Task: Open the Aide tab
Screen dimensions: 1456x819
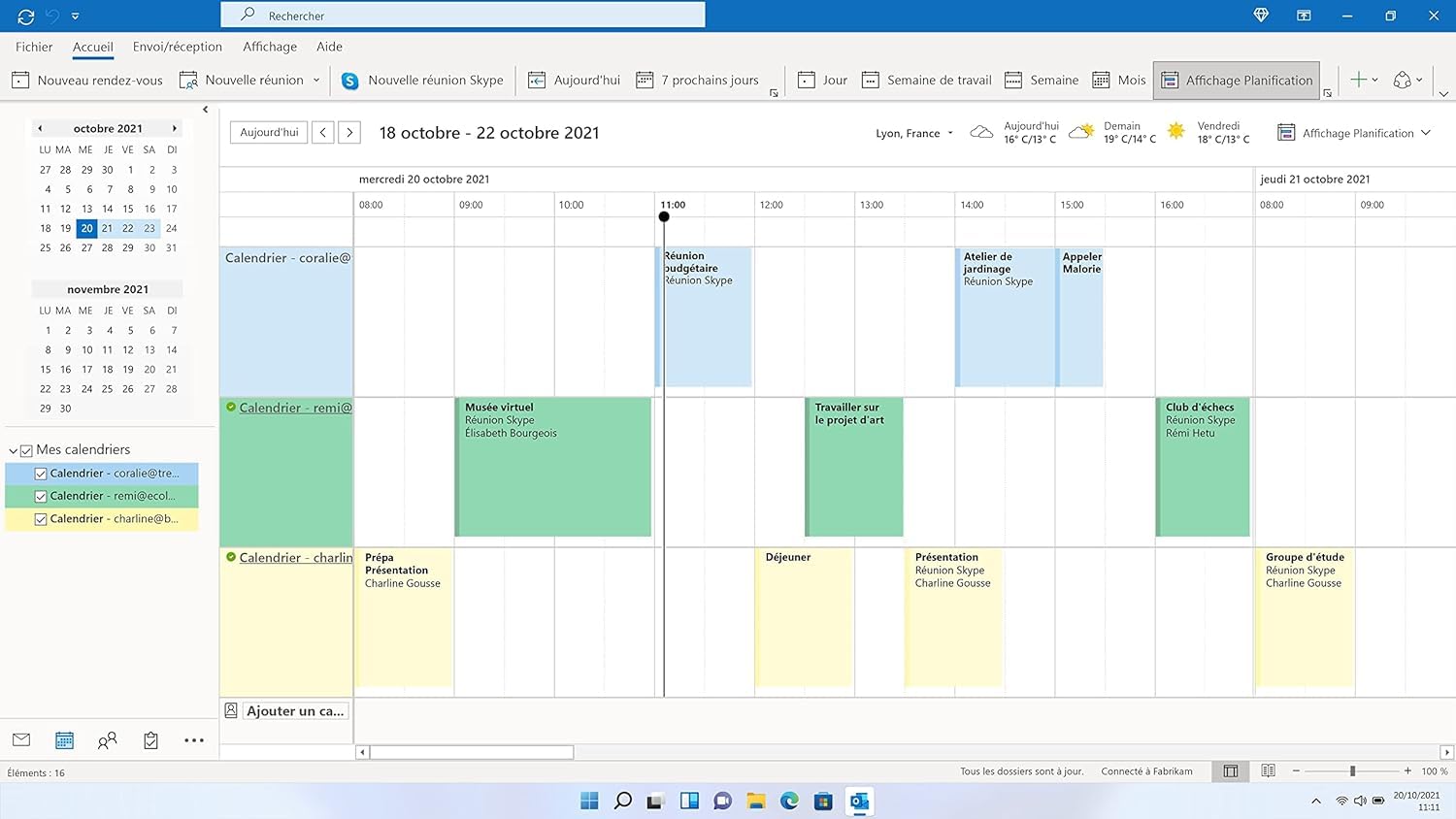Action: tap(329, 47)
